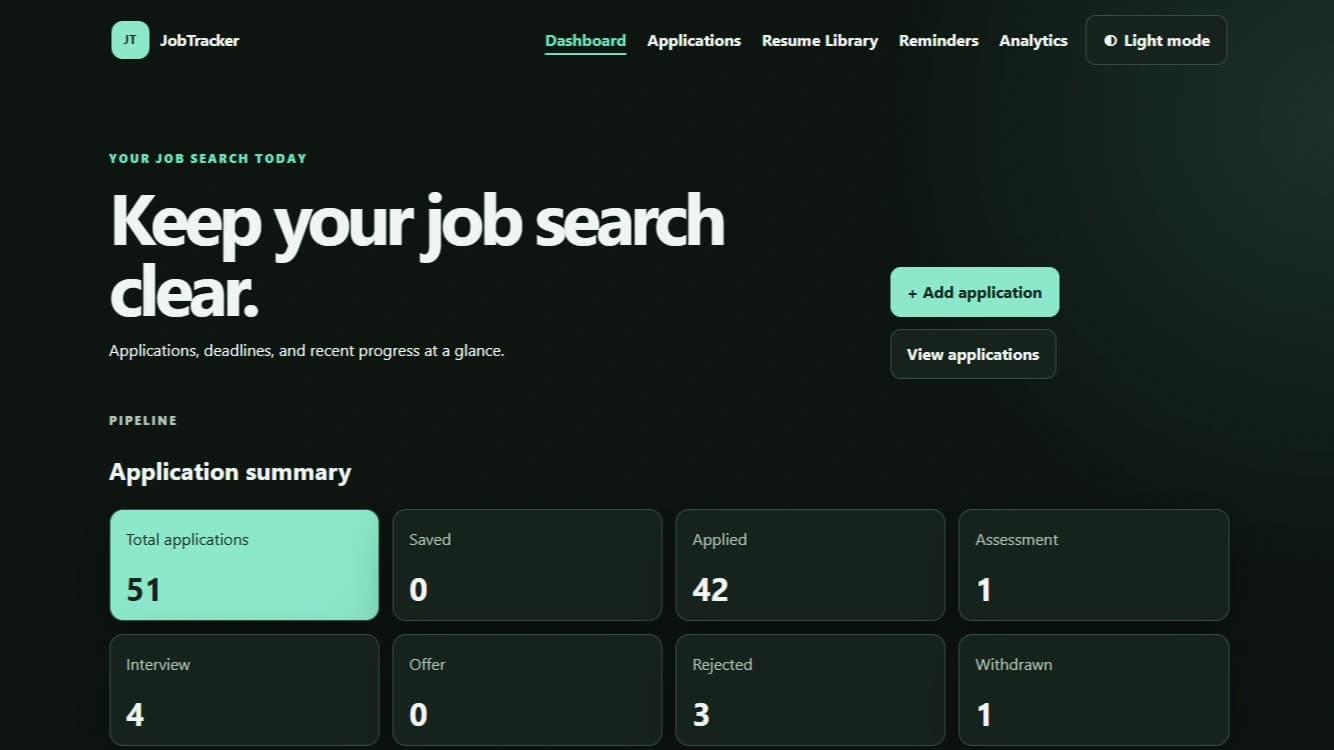The image size is (1334, 750).
Task: Open the JobTracker home link
Action: (x=175, y=40)
